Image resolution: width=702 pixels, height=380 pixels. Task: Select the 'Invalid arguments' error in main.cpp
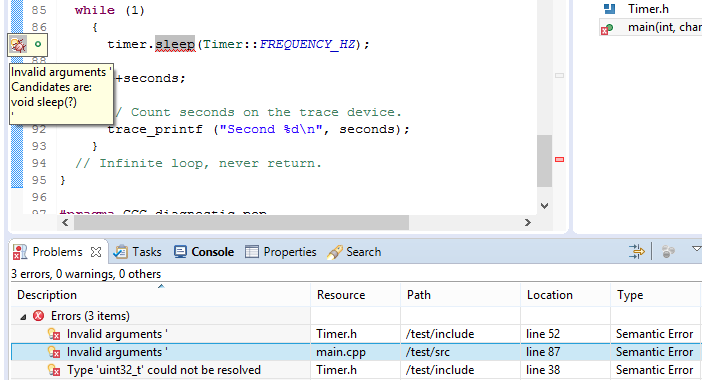pyautogui.click(x=117, y=352)
